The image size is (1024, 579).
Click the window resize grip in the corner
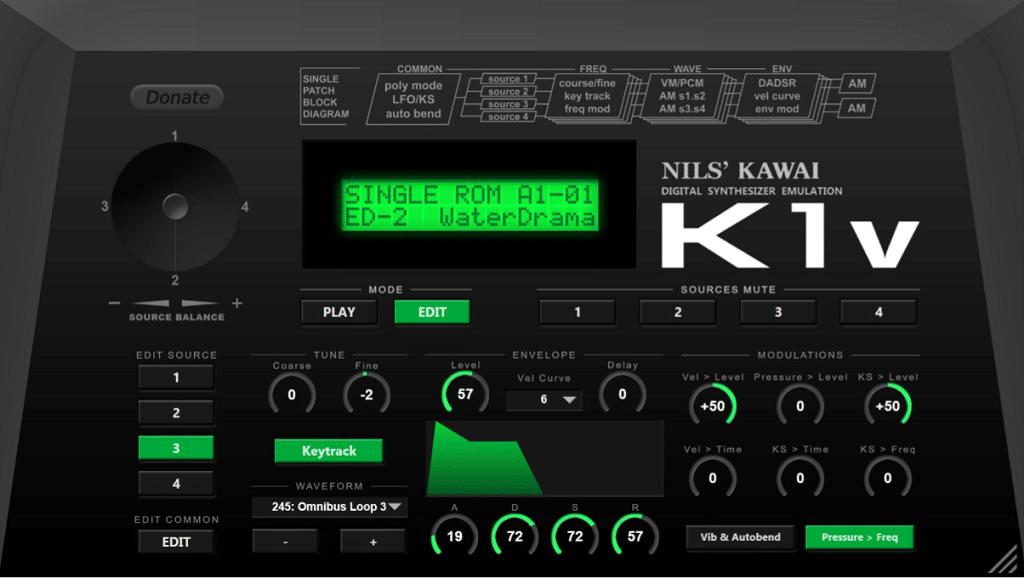pyautogui.click(x=1003, y=558)
